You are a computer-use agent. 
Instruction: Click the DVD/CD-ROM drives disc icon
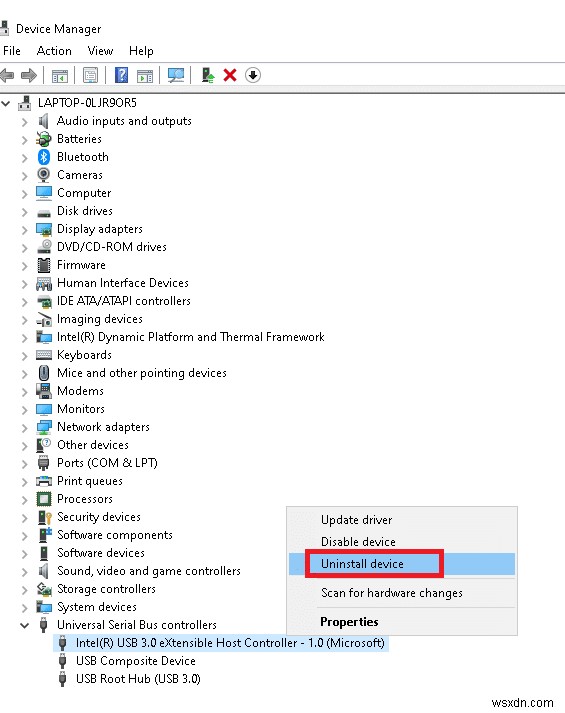coord(44,247)
